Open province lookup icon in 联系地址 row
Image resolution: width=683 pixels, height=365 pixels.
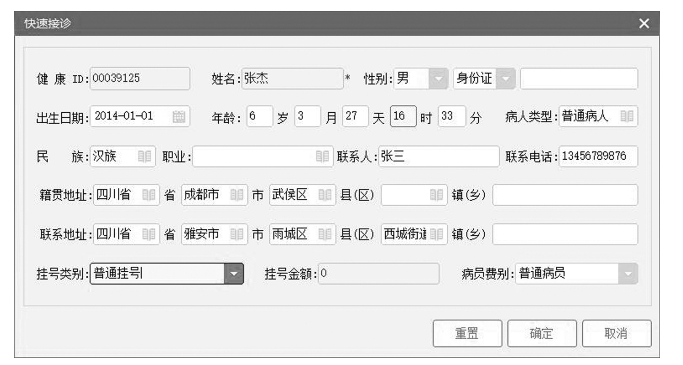[149, 234]
